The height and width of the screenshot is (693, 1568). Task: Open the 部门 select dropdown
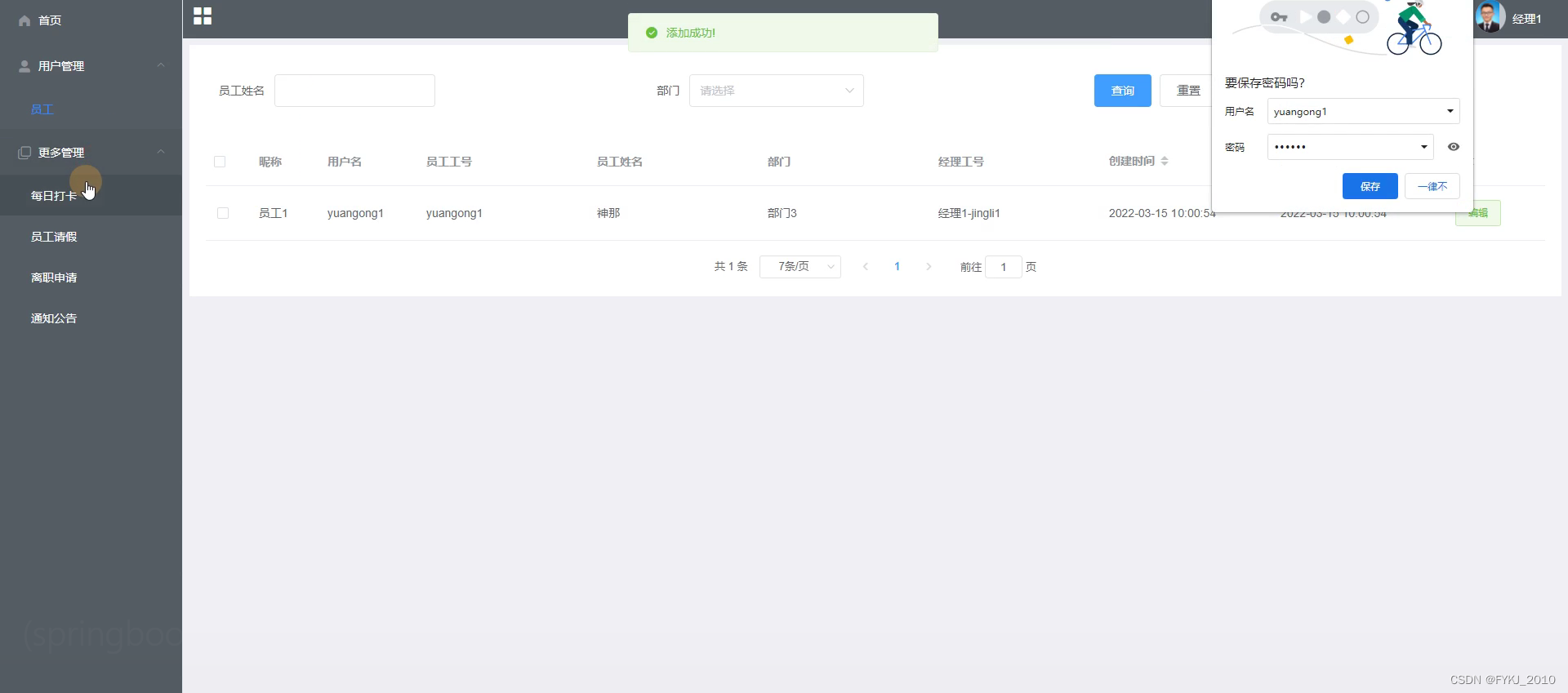tap(777, 91)
